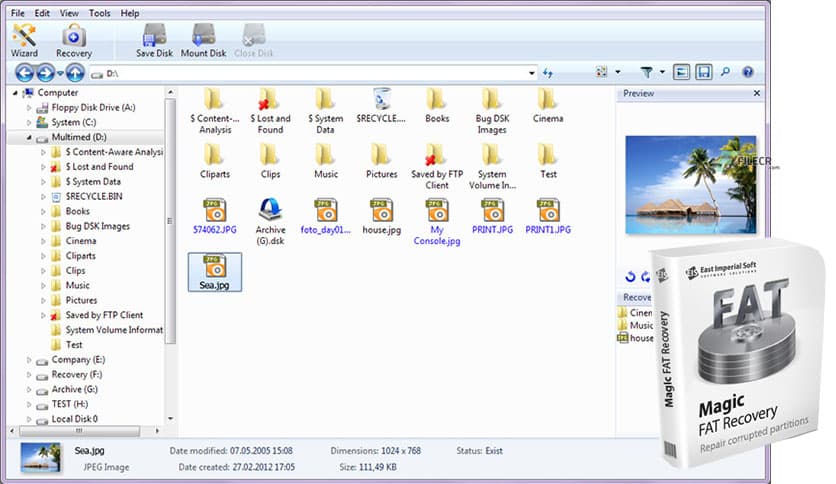Open the View menu
The width and height of the screenshot is (836, 484).
[x=69, y=14]
